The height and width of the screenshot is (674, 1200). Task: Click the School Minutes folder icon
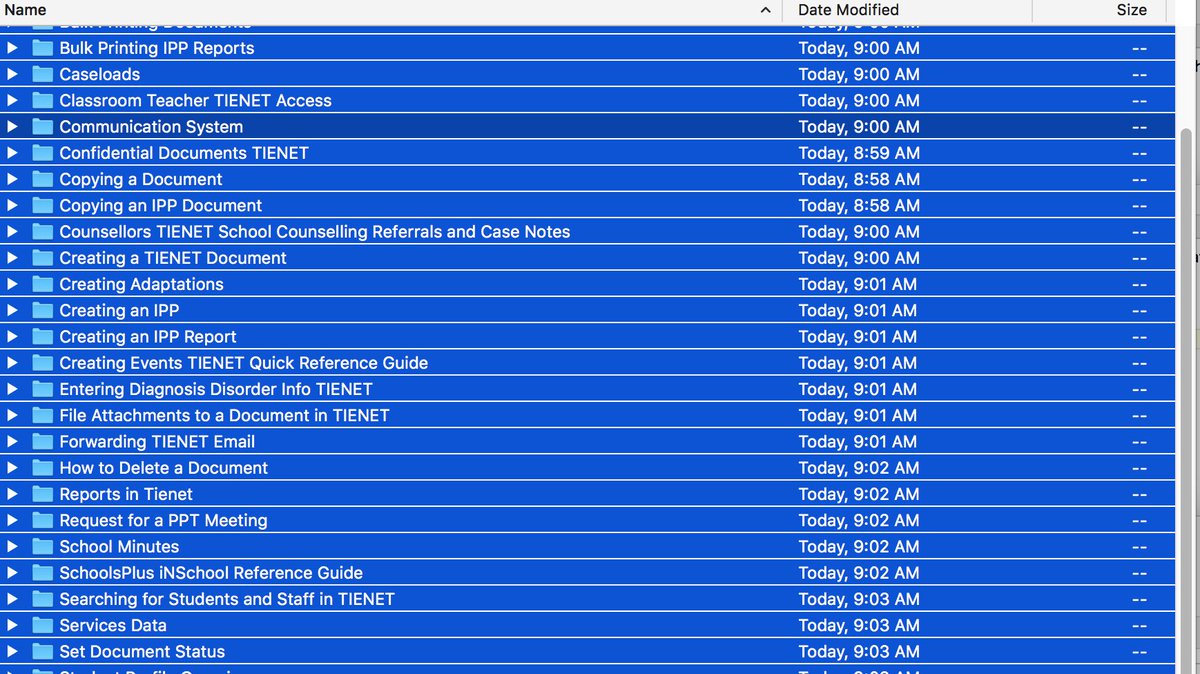click(42, 547)
